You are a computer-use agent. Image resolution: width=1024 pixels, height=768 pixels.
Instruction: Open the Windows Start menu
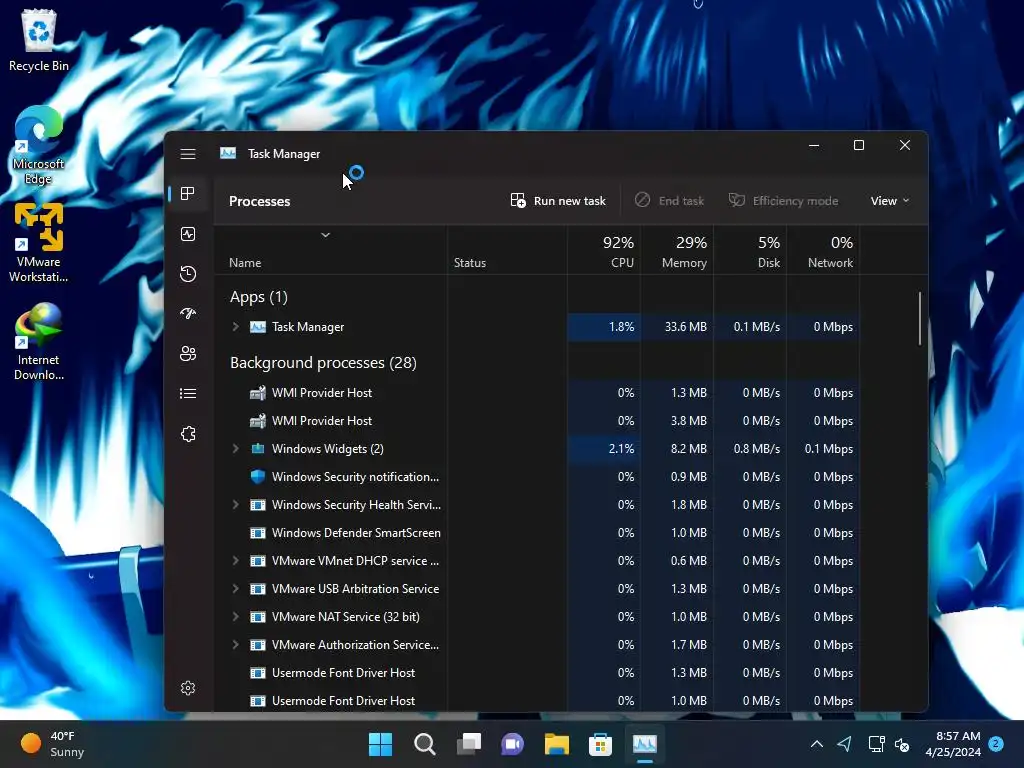pos(380,744)
